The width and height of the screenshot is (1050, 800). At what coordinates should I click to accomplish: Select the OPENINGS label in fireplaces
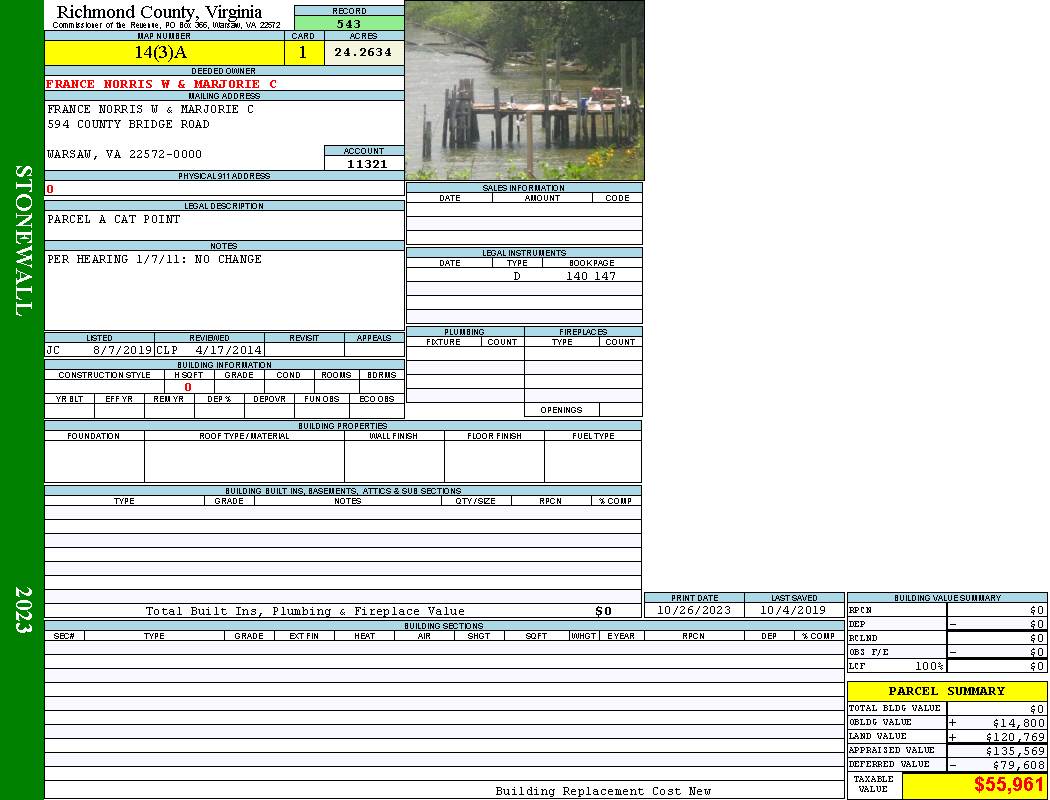click(x=561, y=410)
